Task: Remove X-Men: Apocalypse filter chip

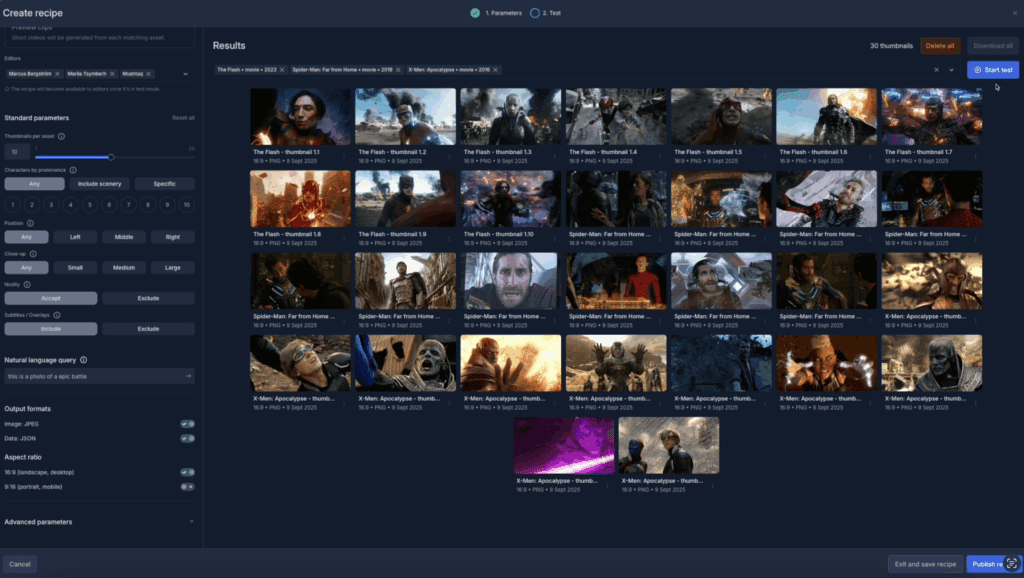Action: [x=496, y=70]
